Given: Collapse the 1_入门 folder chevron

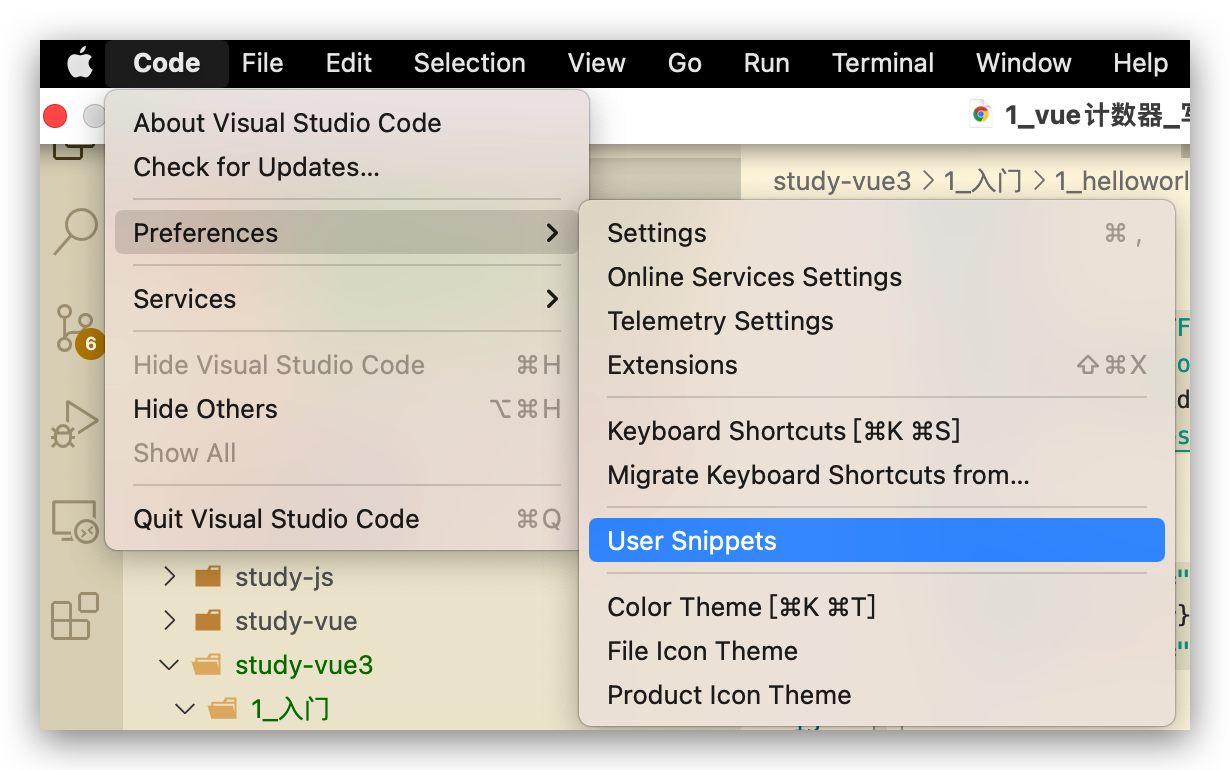Looking at the screenshot, I should pos(185,709).
